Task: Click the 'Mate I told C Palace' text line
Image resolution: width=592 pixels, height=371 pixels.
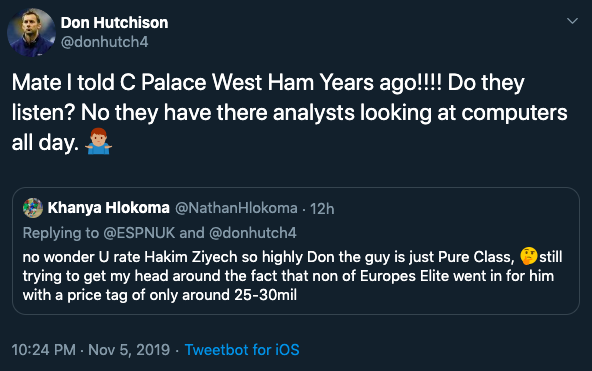Action: pyautogui.click(x=268, y=82)
